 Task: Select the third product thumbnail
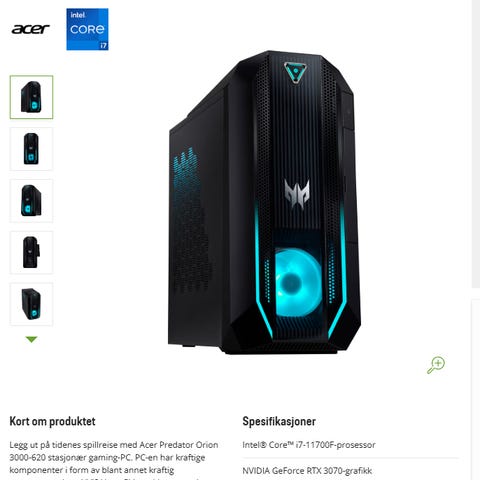pos(31,201)
